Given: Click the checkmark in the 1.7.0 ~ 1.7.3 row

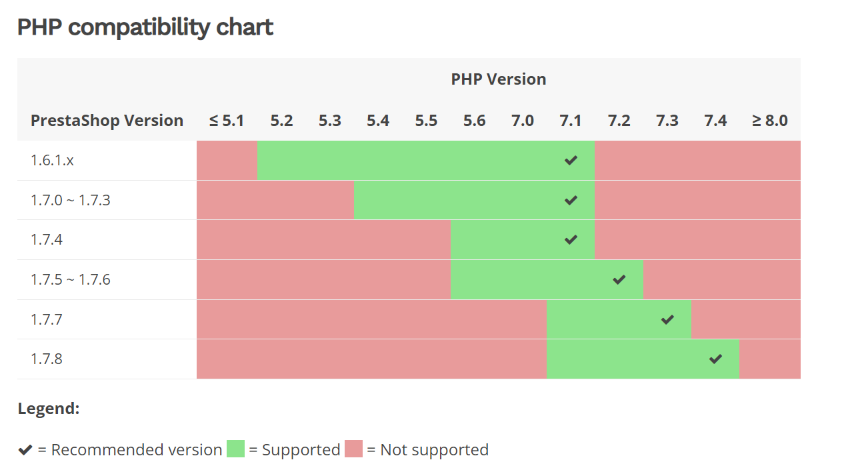Looking at the screenshot, I should (571, 200).
